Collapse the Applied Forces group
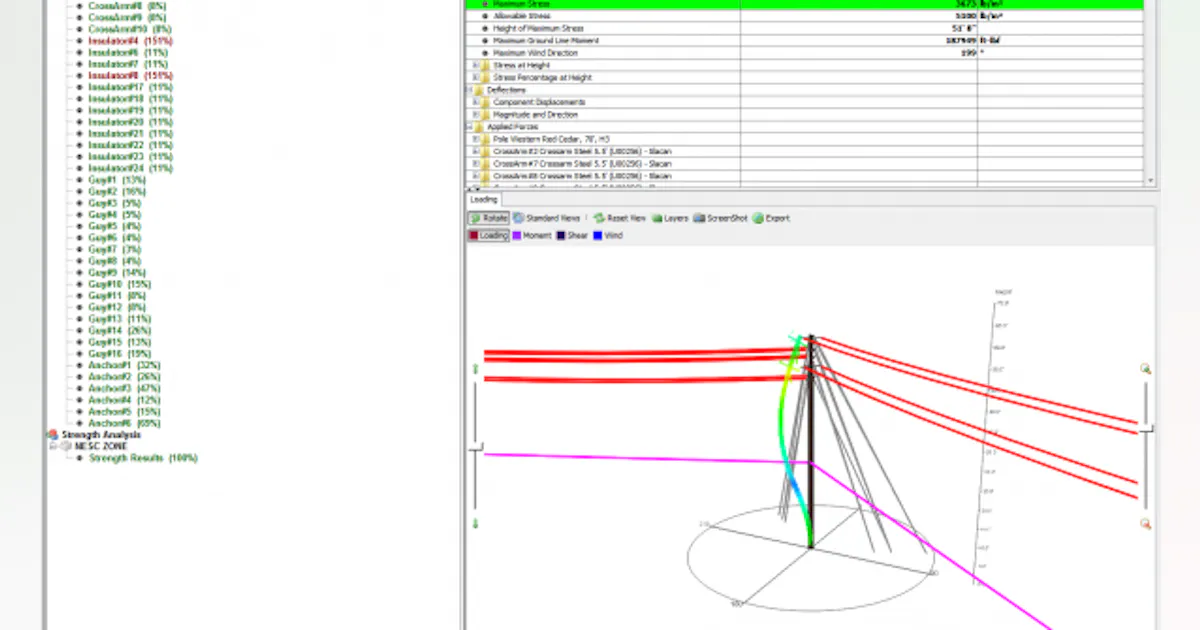Image resolution: width=1200 pixels, height=630 pixels. 468,127
